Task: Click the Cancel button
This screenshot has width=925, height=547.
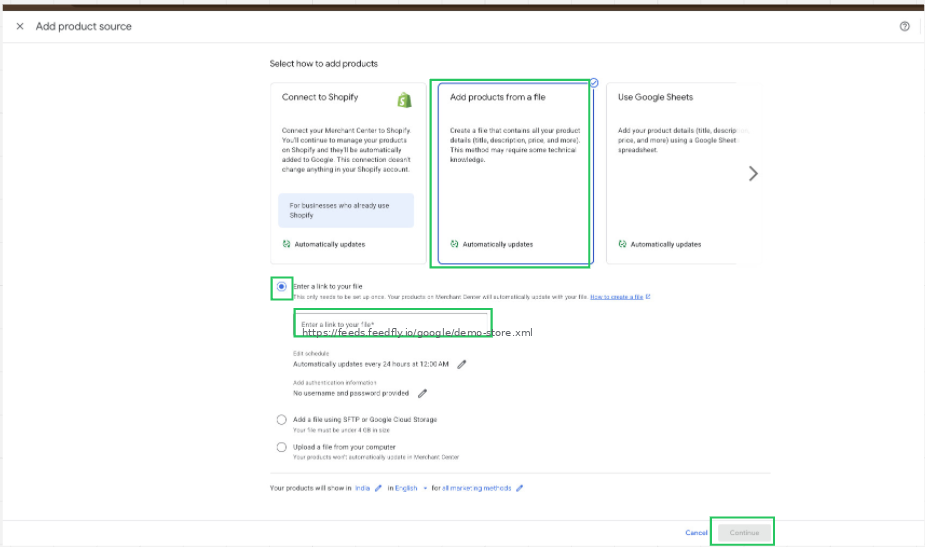Action: pyautogui.click(x=696, y=533)
